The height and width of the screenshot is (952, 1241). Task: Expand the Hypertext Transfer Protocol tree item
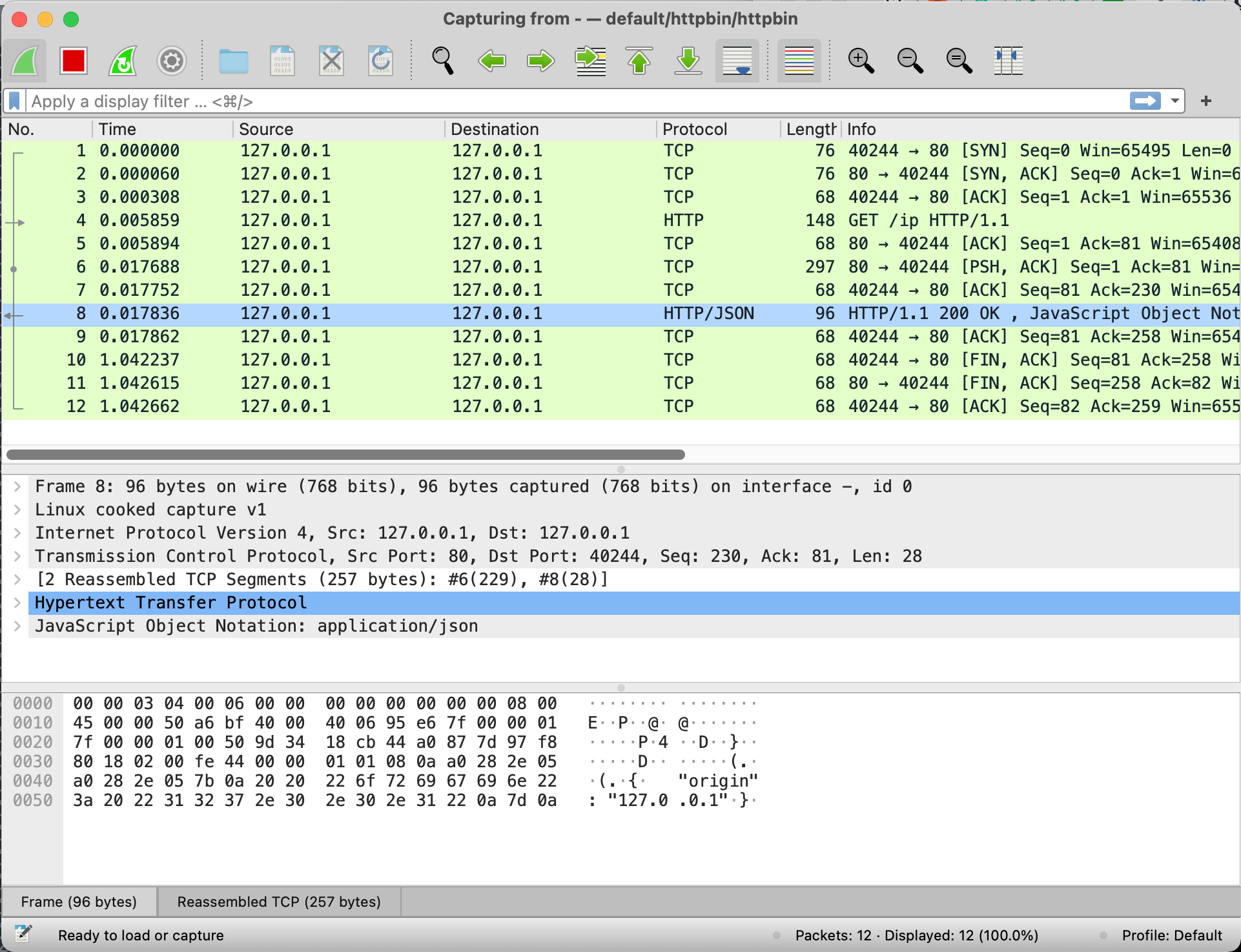click(x=17, y=603)
